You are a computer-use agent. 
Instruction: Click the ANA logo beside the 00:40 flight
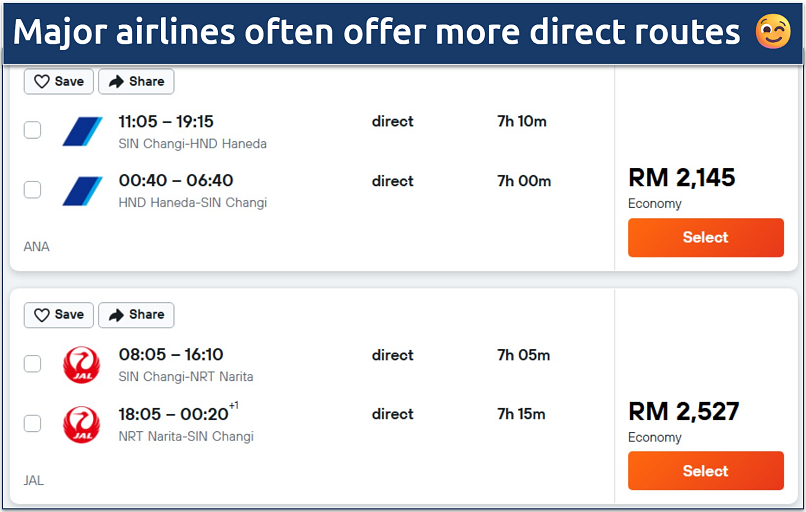(82, 190)
